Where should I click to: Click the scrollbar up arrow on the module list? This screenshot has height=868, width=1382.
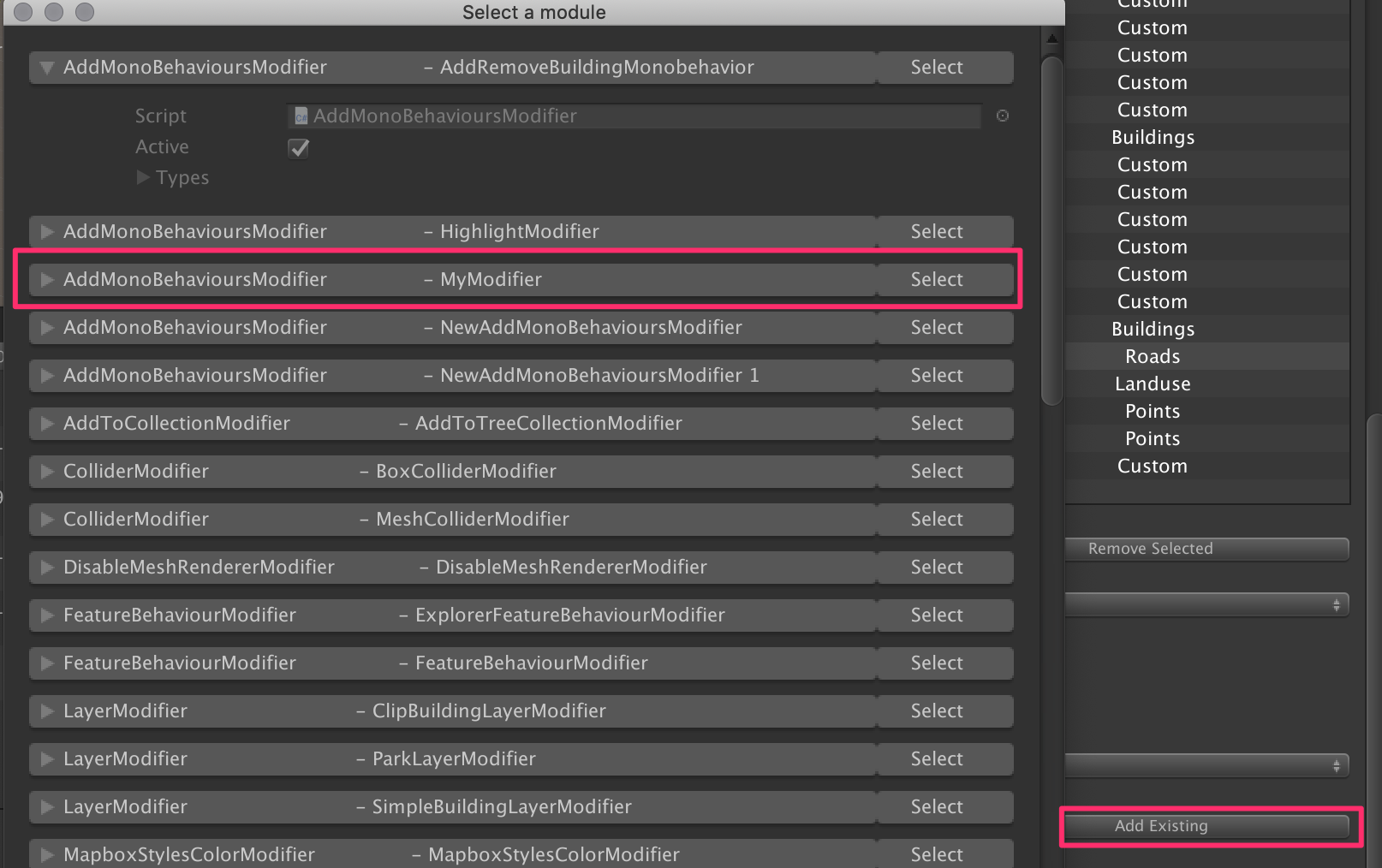coord(1051,38)
